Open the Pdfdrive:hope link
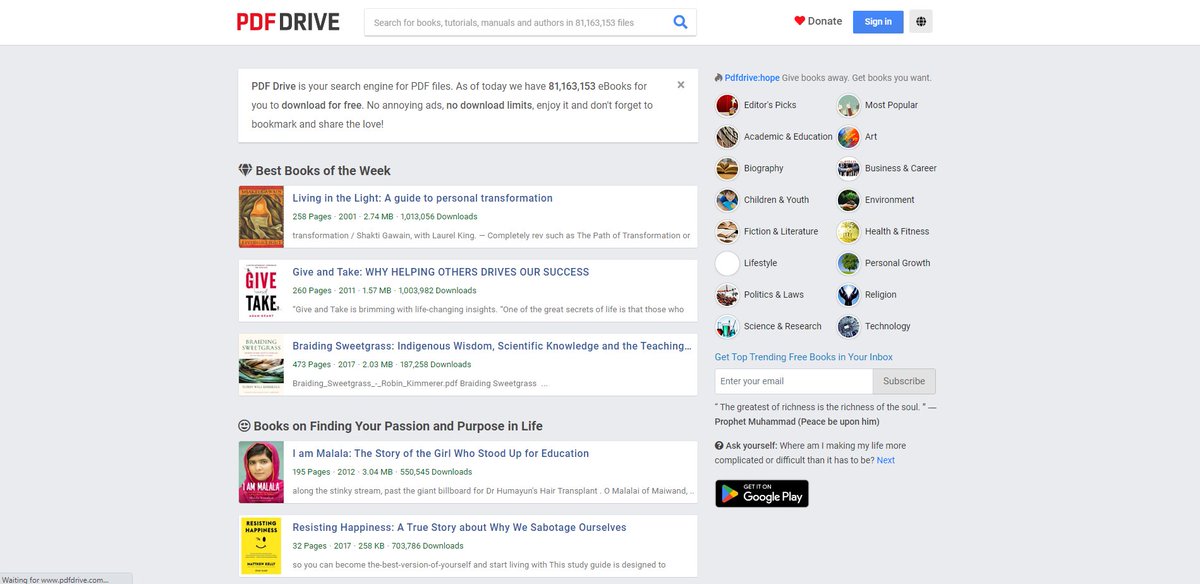The width and height of the screenshot is (1200, 584). pos(752,78)
